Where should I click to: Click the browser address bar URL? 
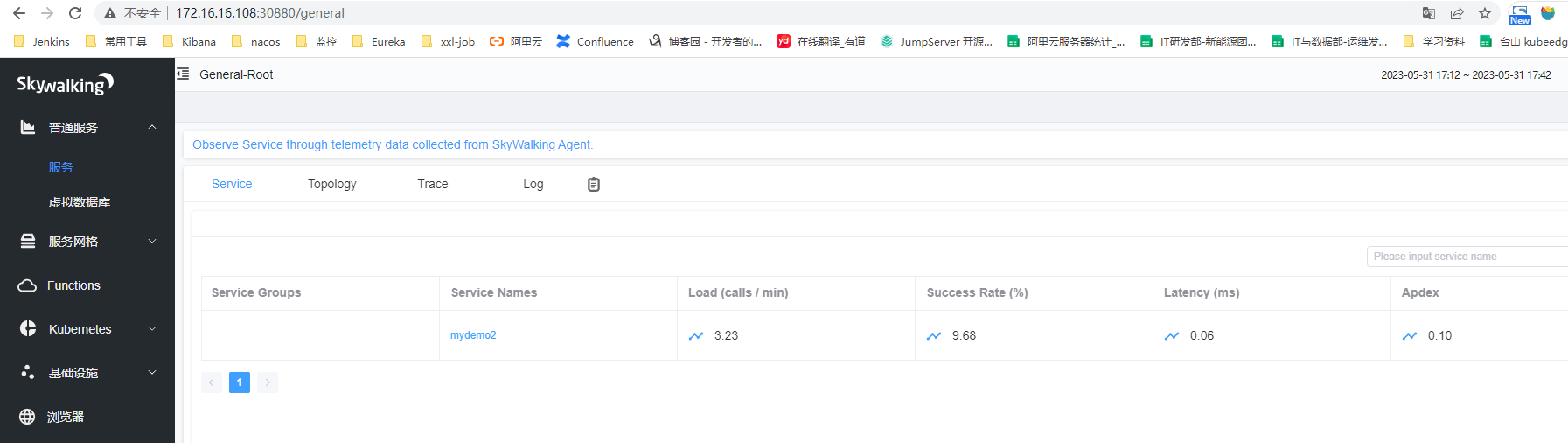tap(260, 13)
